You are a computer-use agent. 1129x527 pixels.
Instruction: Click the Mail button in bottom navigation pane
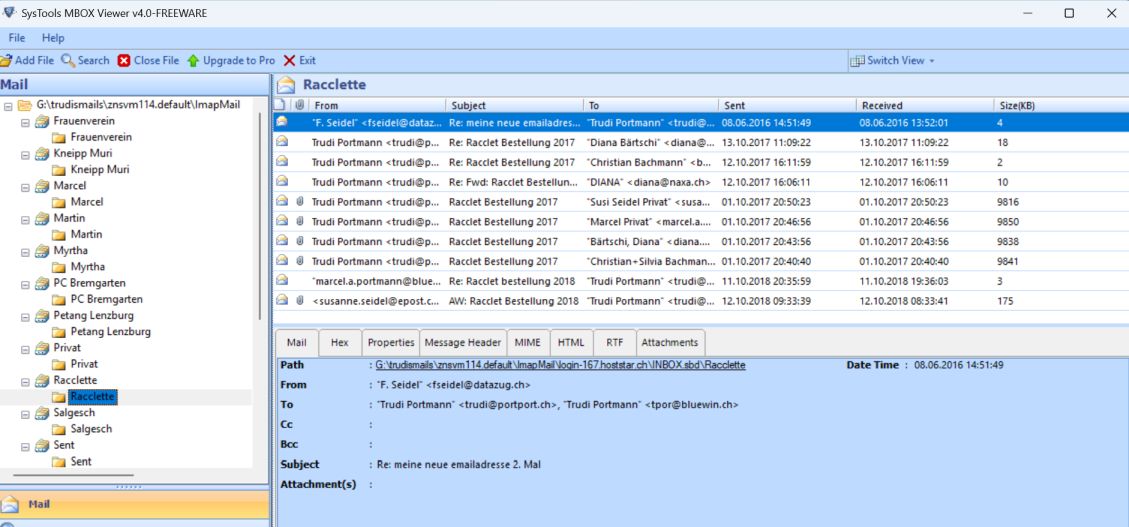[40, 505]
